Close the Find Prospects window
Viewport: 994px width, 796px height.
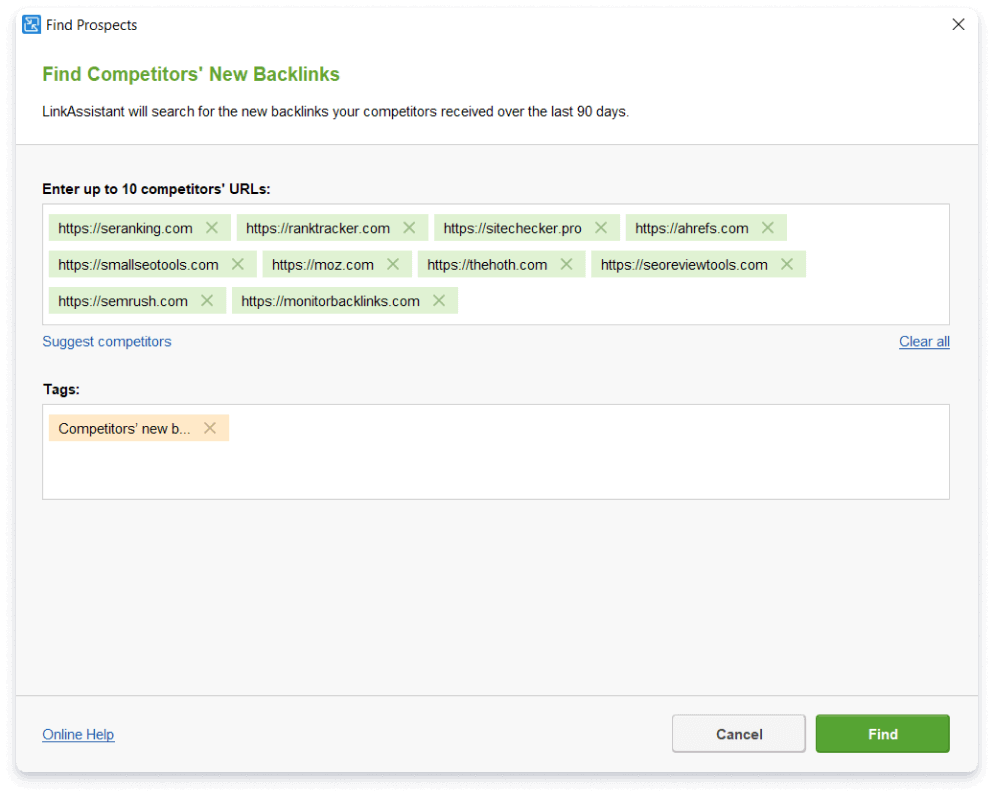[958, 25]
